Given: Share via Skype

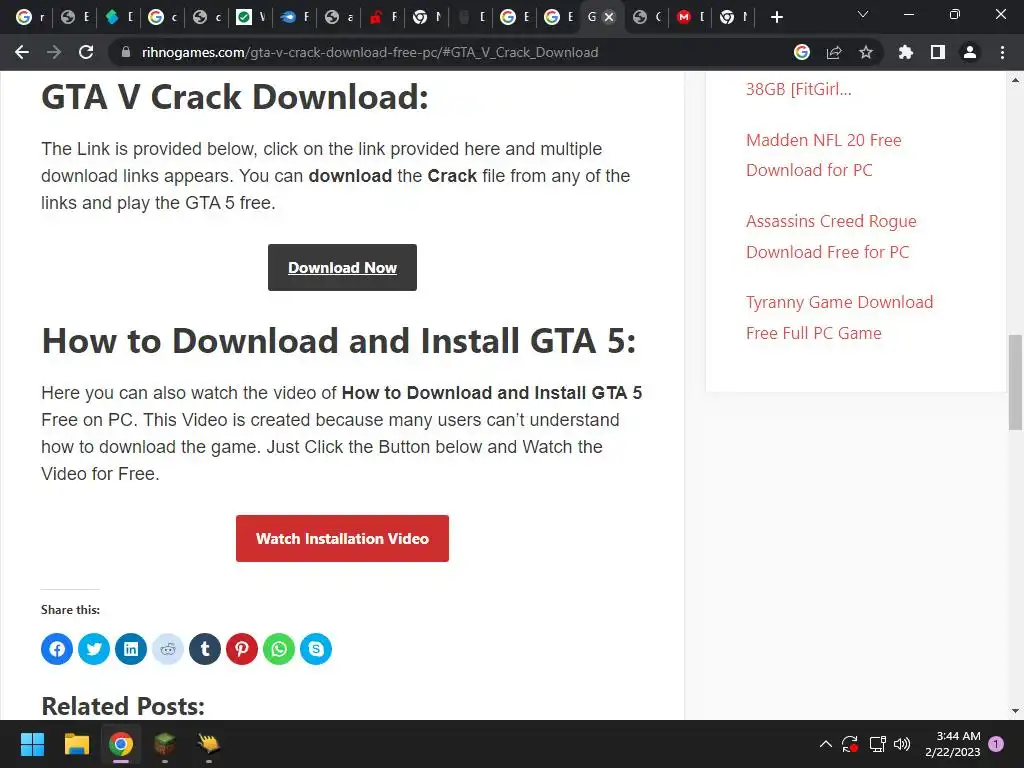Looking at the screenshot, I should pos(316,648).
